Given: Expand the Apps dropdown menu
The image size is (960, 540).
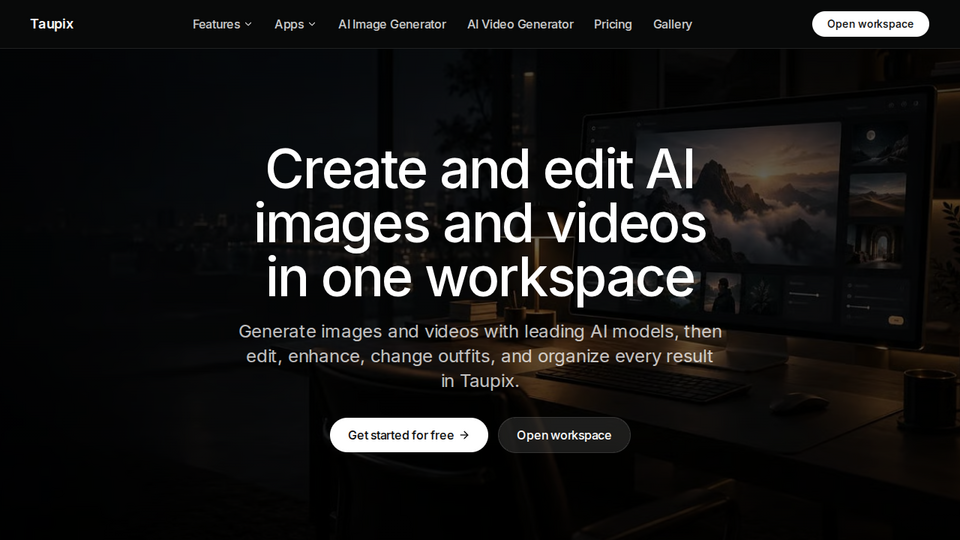Looking at the screenshot, I should pos(295,24).
